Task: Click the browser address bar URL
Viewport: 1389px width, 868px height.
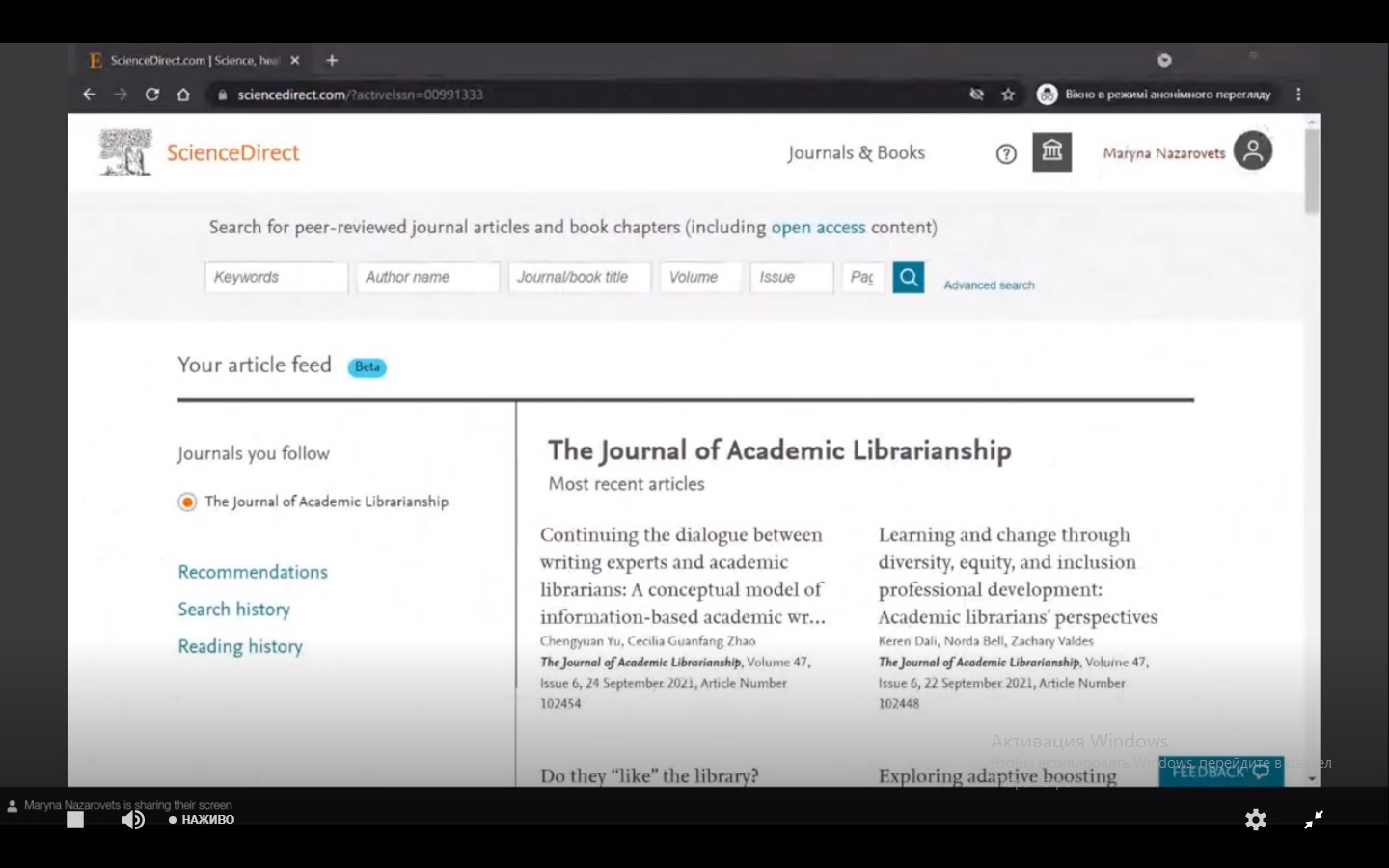Action: [x=360, y=95]
